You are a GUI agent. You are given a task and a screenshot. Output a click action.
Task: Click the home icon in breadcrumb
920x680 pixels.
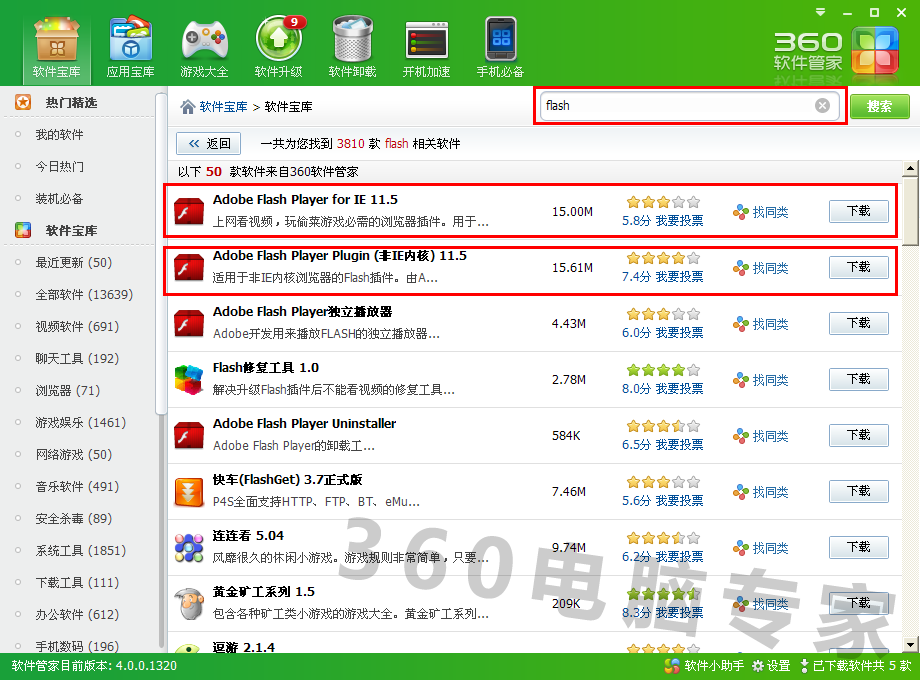coord(188,107)
